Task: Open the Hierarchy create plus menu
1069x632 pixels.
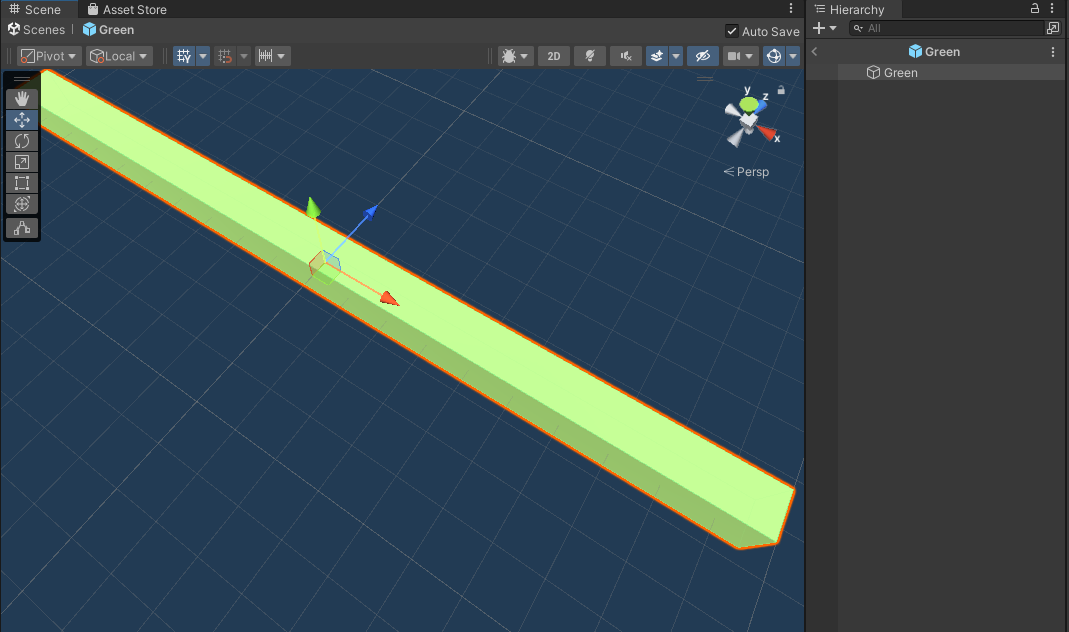Action: tap(824, 28)
